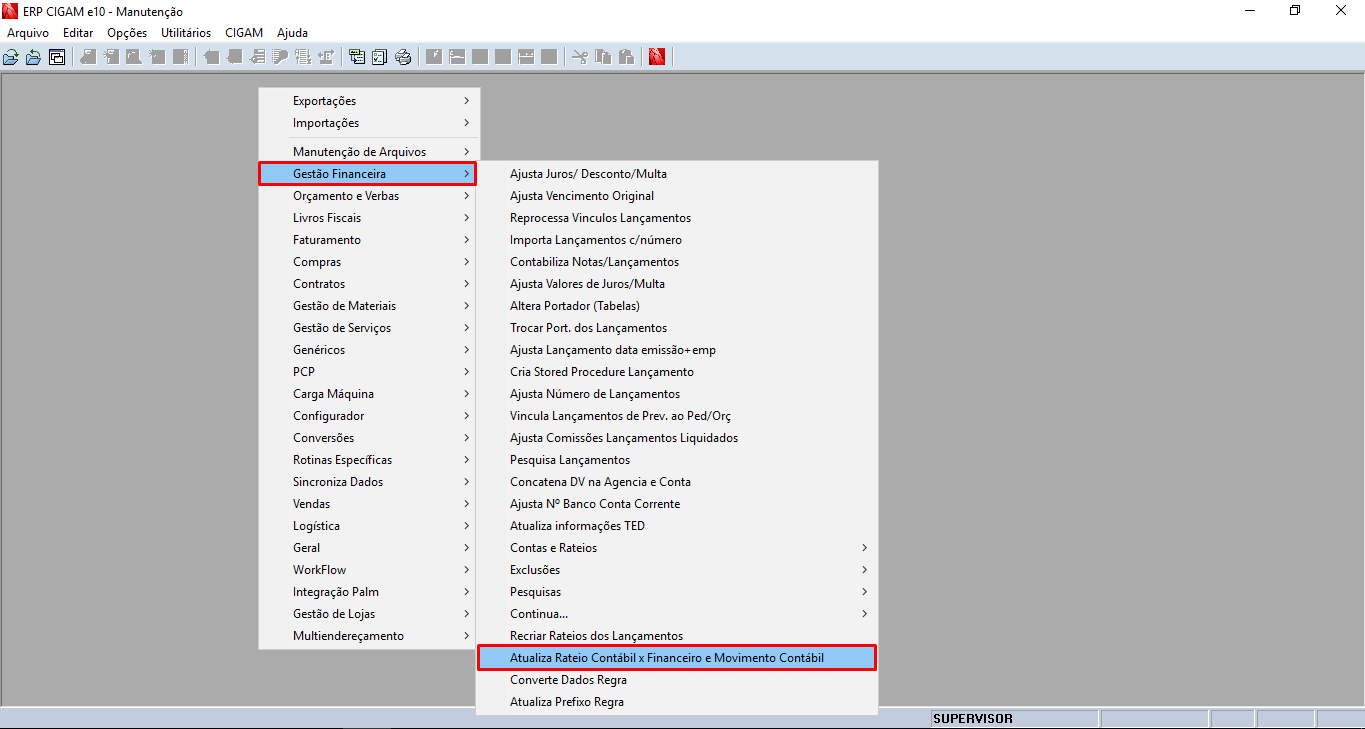Expand the Exportações submenu arrow
The height and width of the screenshot is (729, 1365).
[466, 101]
